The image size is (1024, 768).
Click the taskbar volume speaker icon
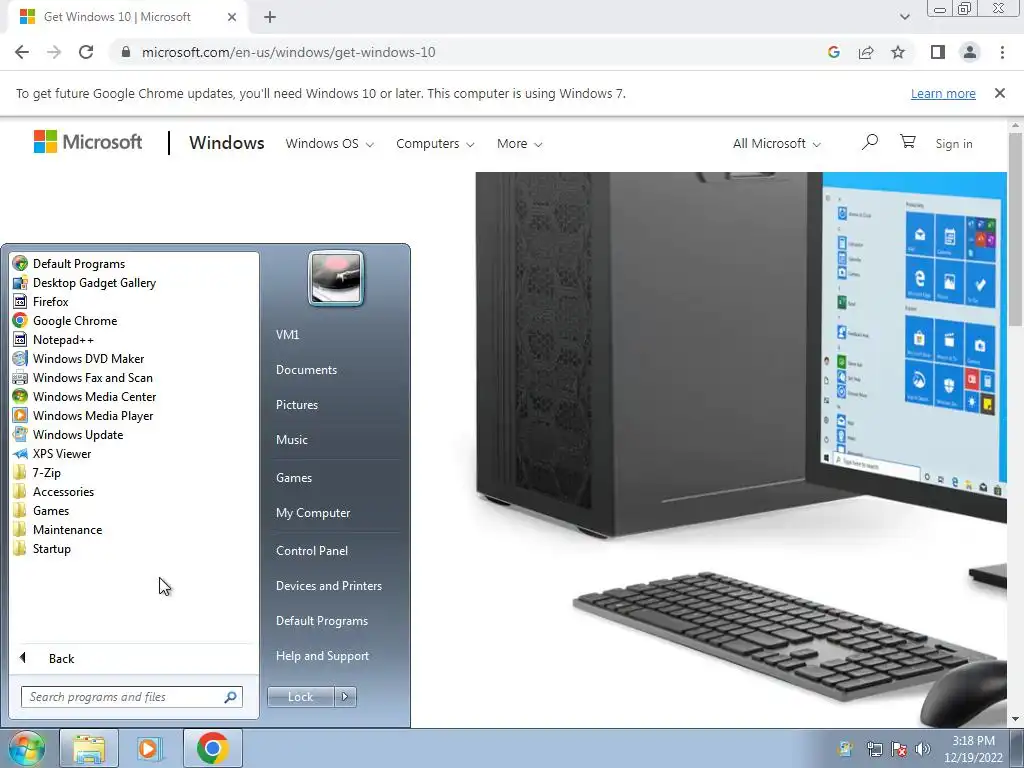coord(922,748)
